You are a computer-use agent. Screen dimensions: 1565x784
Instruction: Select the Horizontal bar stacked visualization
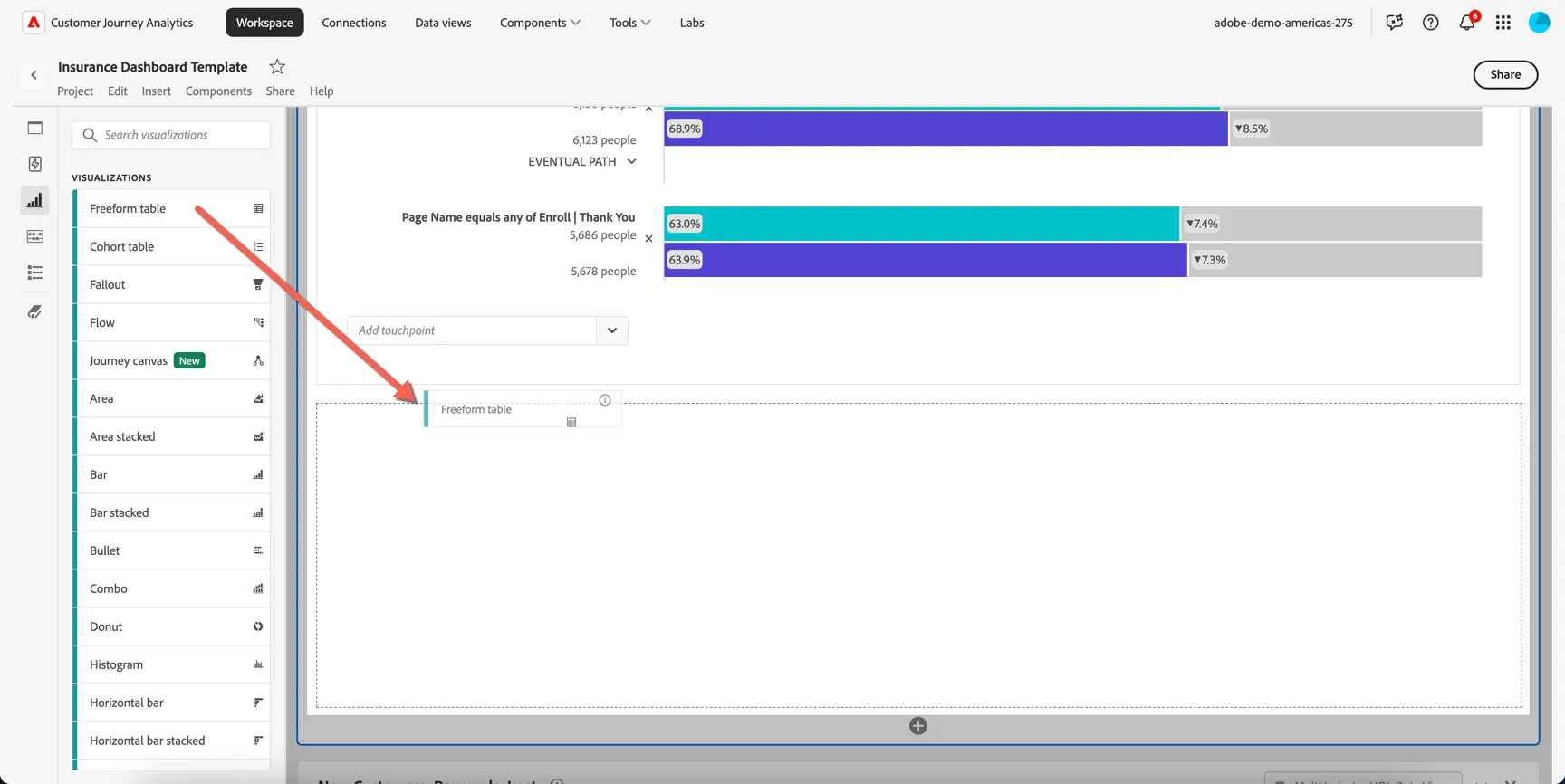pos(172,741)
